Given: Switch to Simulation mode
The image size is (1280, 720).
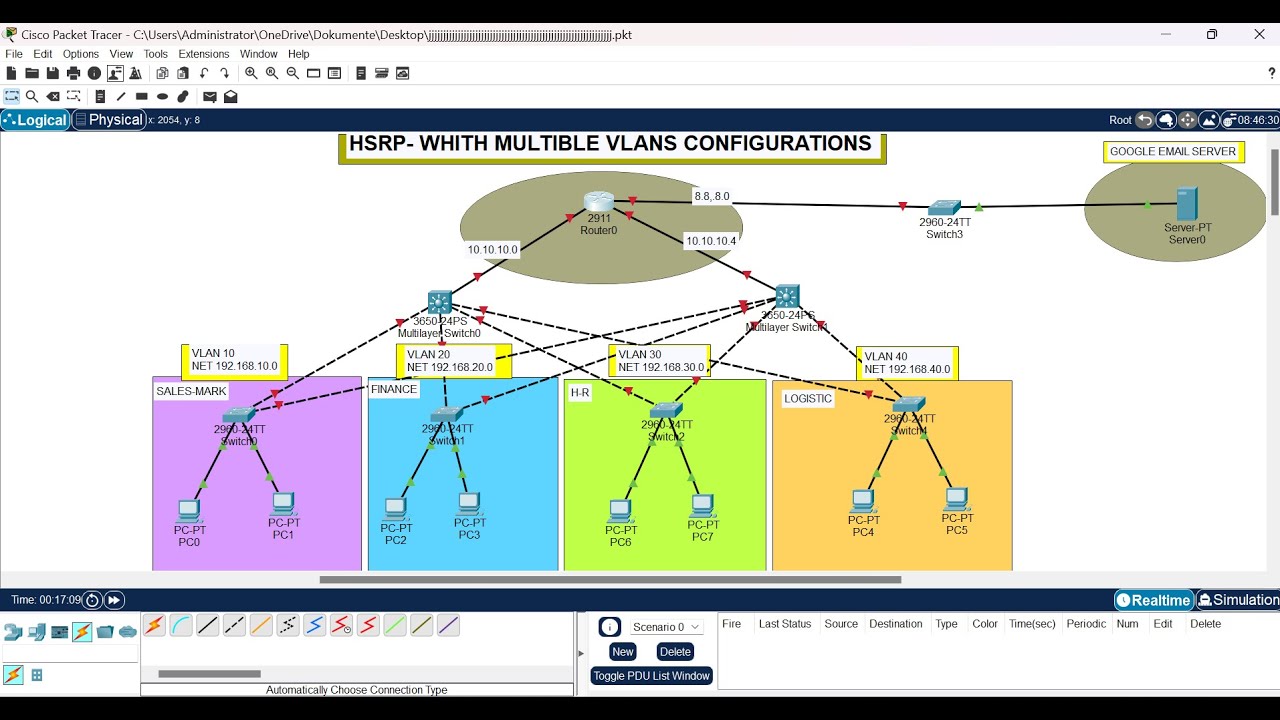Looking at the screenshot, I should (x=1238, y=600).
